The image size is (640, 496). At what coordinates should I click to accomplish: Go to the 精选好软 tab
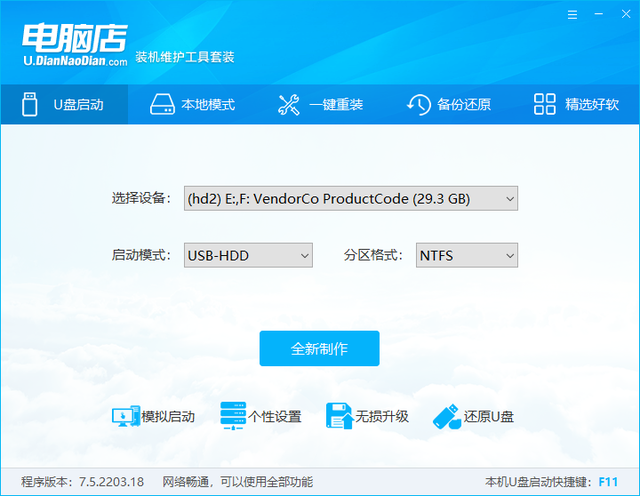(576, 105)
